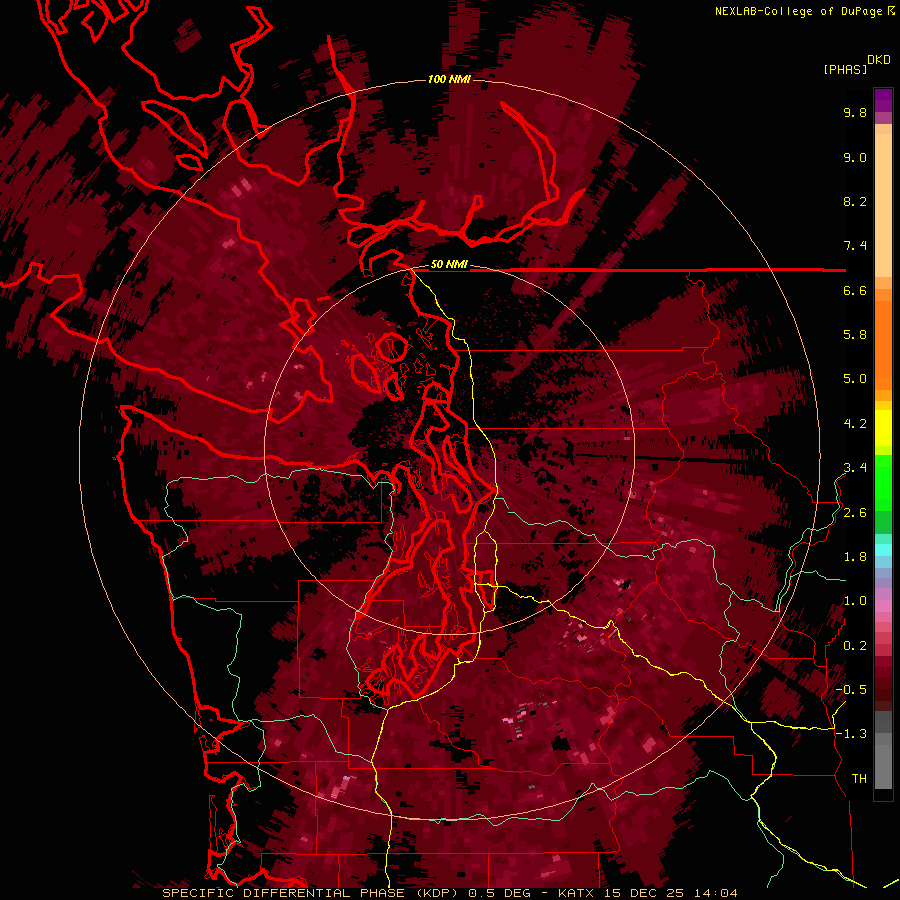Click the "TH" threshold label on legend
900x900 pixels.
[859, 779]
